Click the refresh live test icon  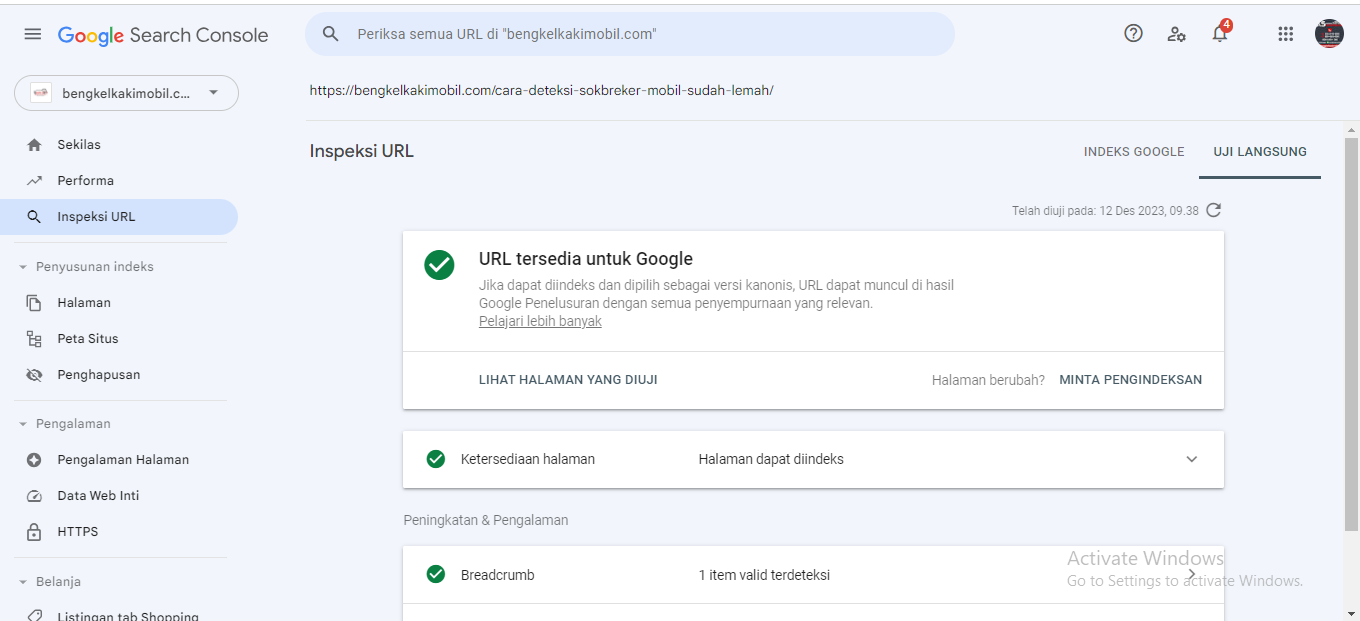[x=1214, y=210]
